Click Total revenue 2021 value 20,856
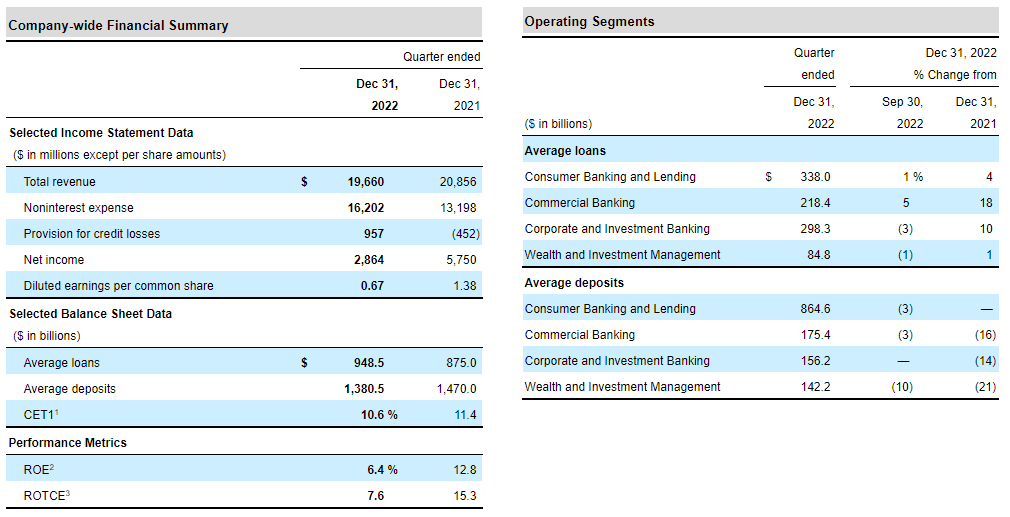Screen dimensions: 1010x517 [458, 182]
